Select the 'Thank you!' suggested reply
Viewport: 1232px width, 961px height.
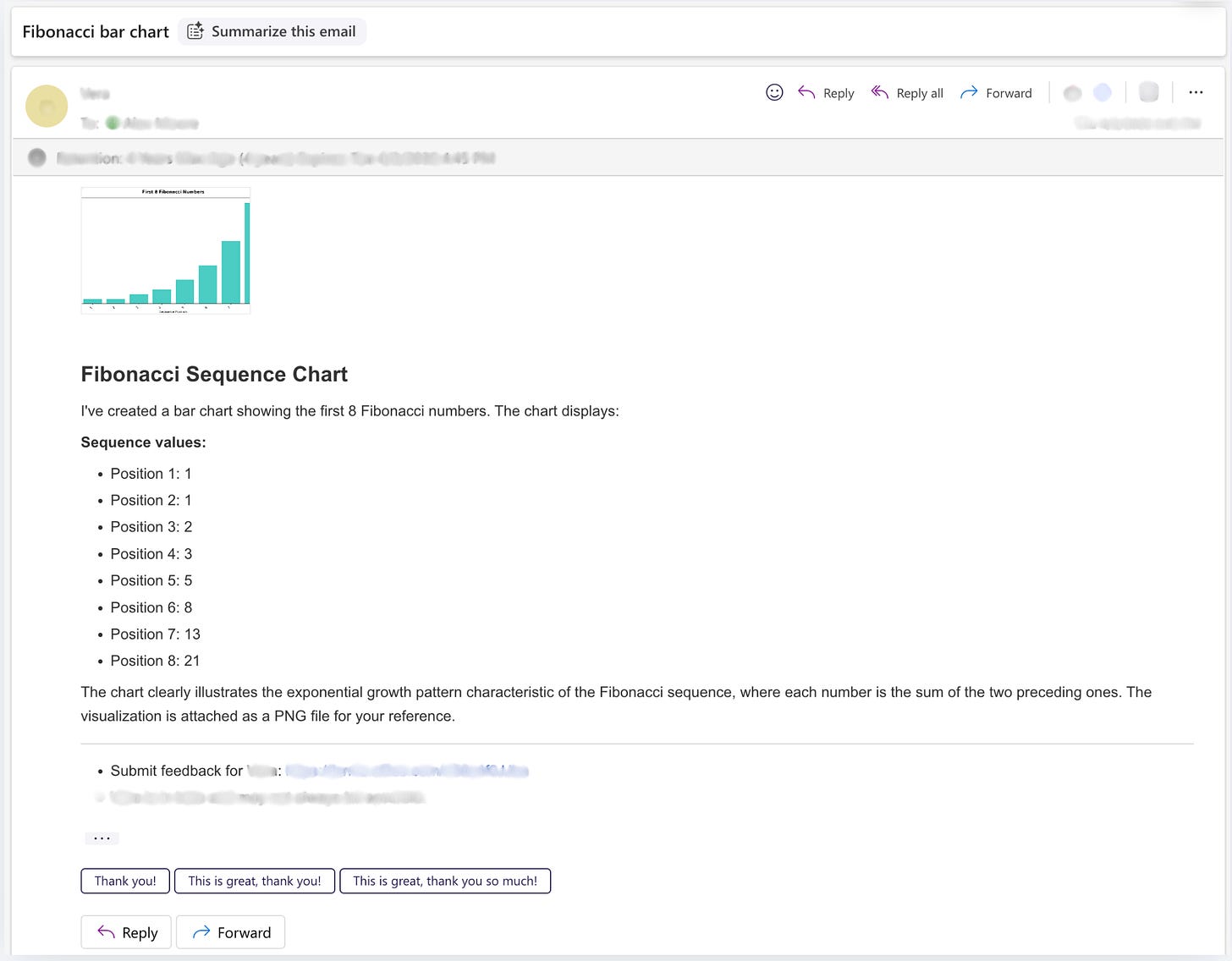pos(125,881)
